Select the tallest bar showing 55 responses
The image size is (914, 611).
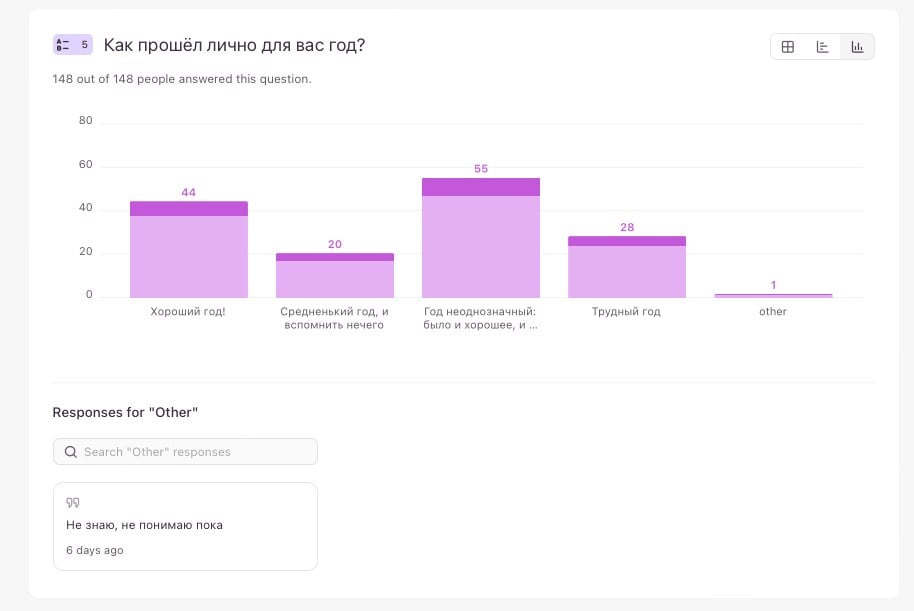[x=481, y=245]
